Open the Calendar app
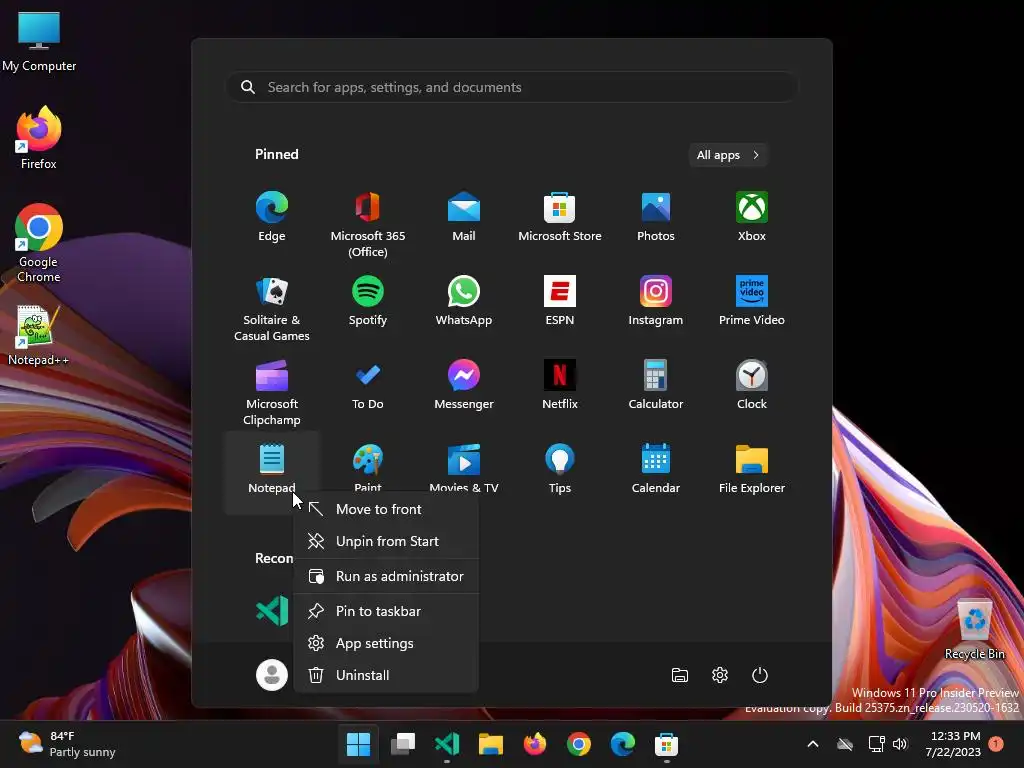1024x768 pixels. coord(656,470)
